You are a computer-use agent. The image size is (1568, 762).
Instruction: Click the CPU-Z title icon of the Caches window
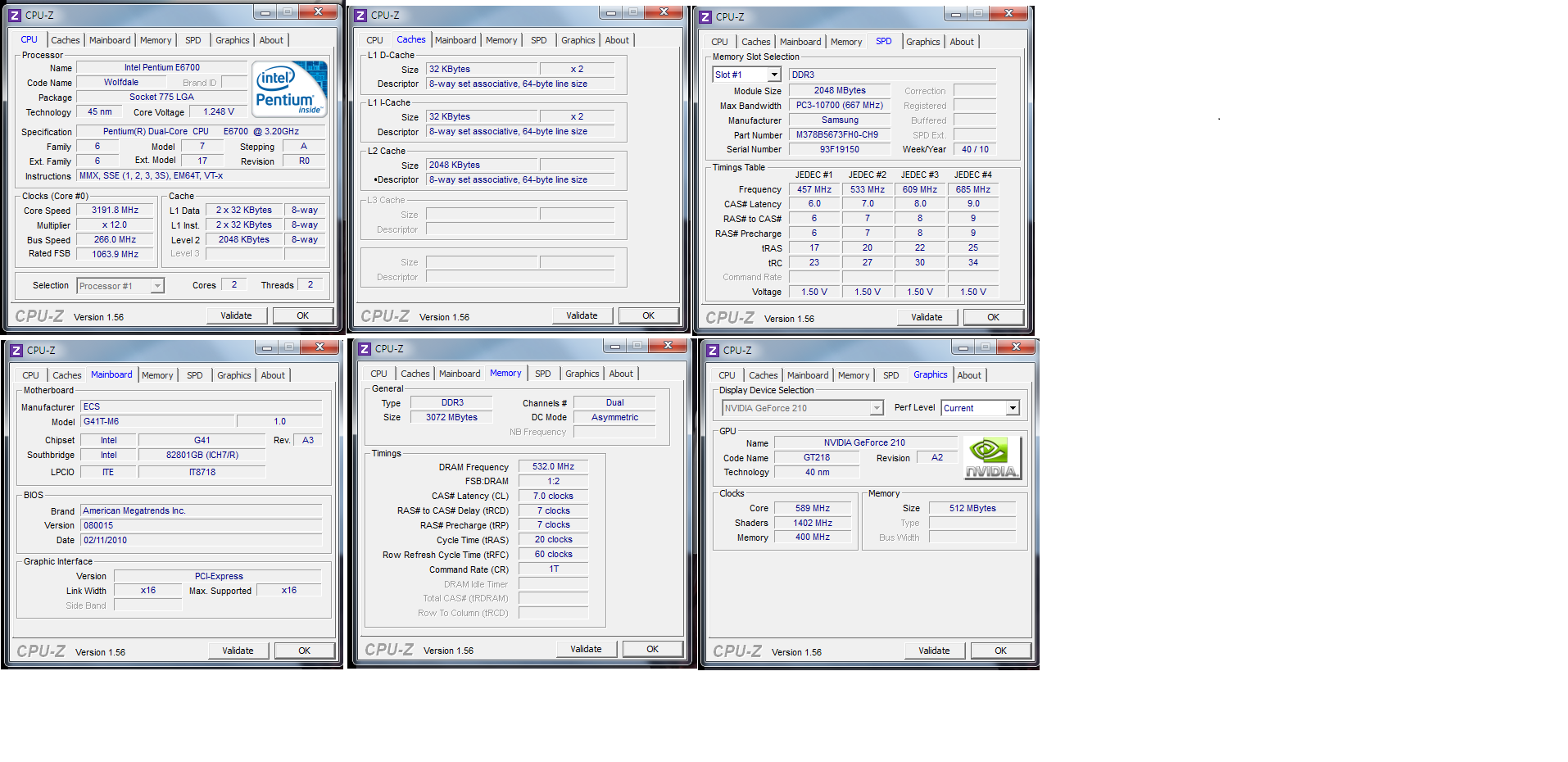360,15
